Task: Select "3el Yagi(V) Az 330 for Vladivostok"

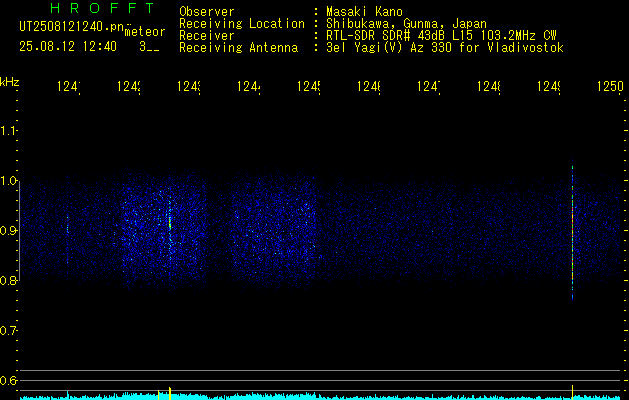Action: click(445, 48)
